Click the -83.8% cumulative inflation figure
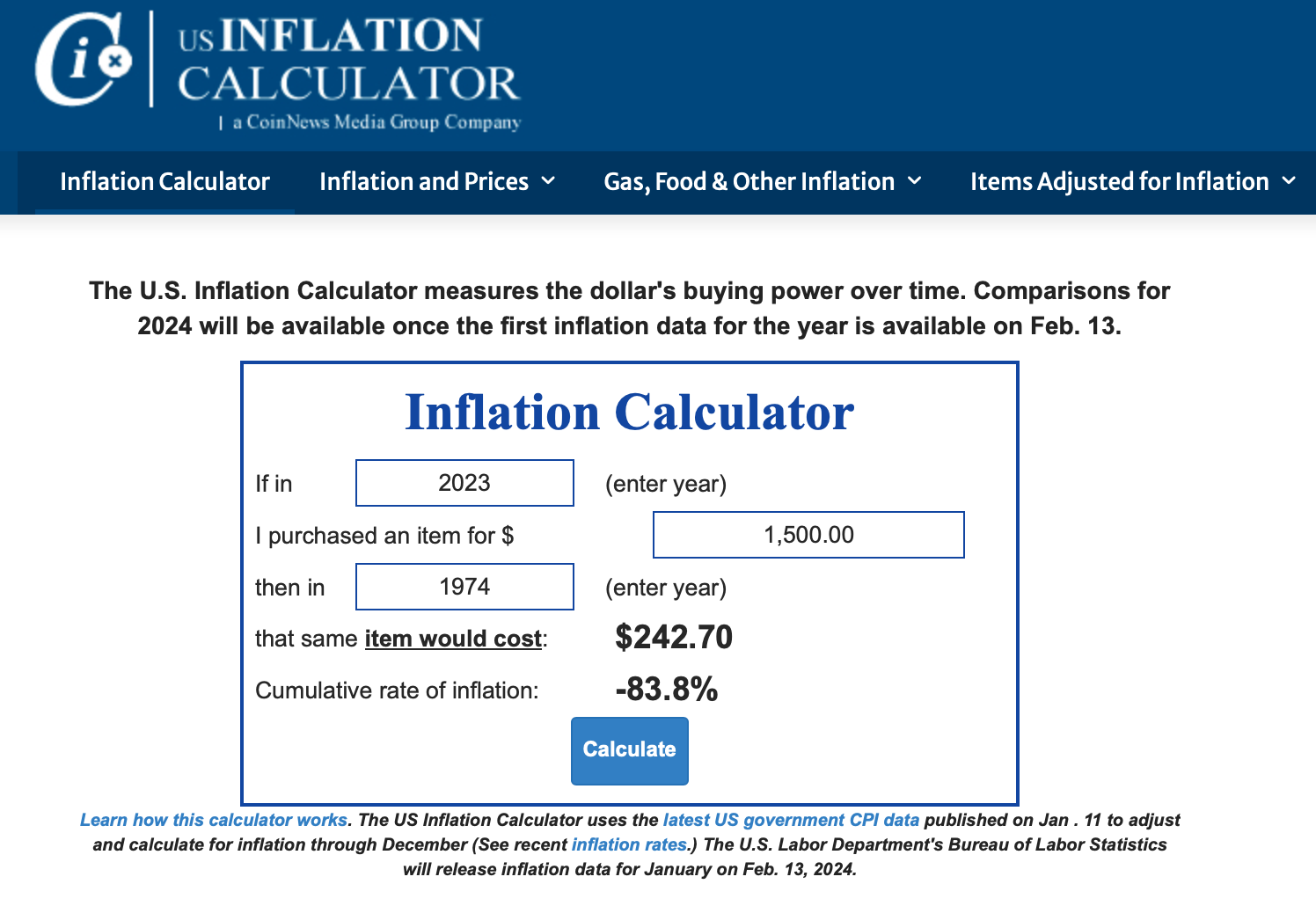 pyautogui.click(x=667, y=689)
